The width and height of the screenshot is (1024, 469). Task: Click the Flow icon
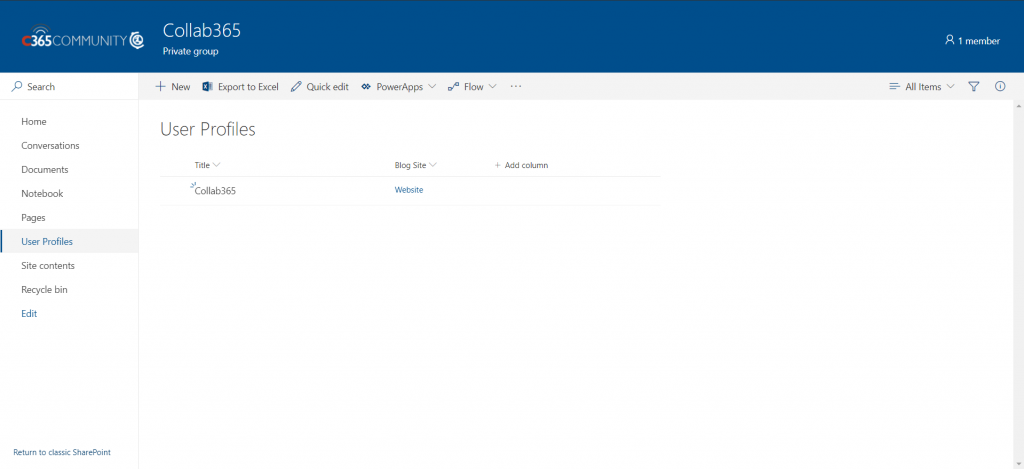pos(453,86)
